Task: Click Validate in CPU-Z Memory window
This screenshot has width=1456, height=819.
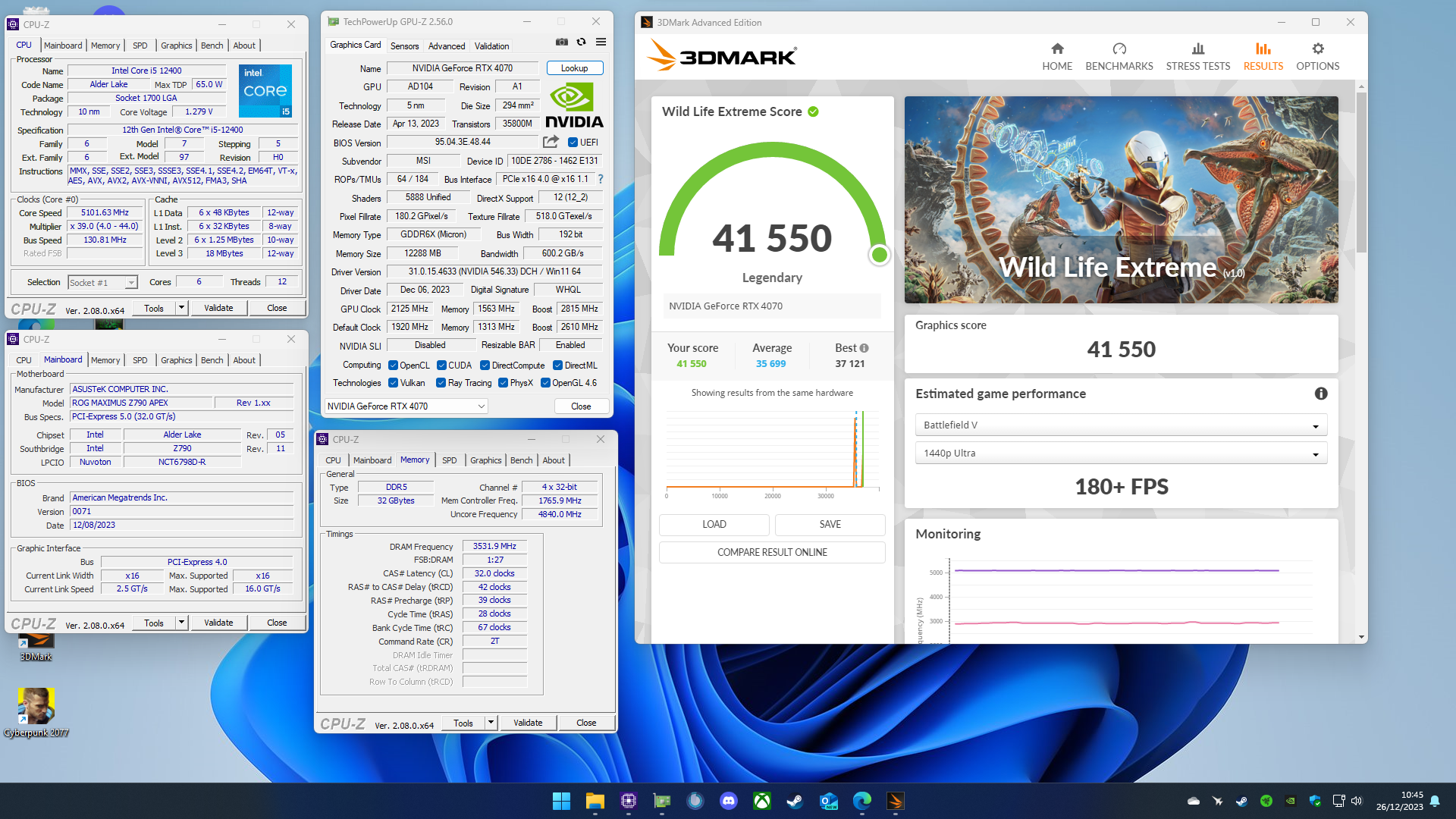Action: 528,723
